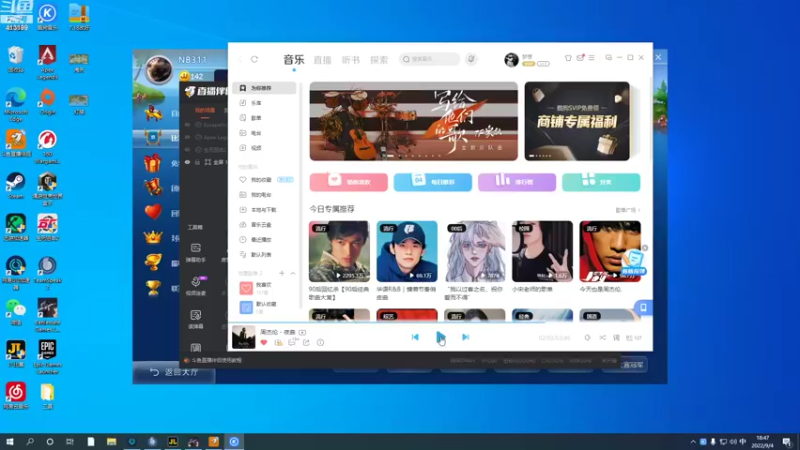
Task: Open the now-playing album cover
Action: click(x=243, y=337)
